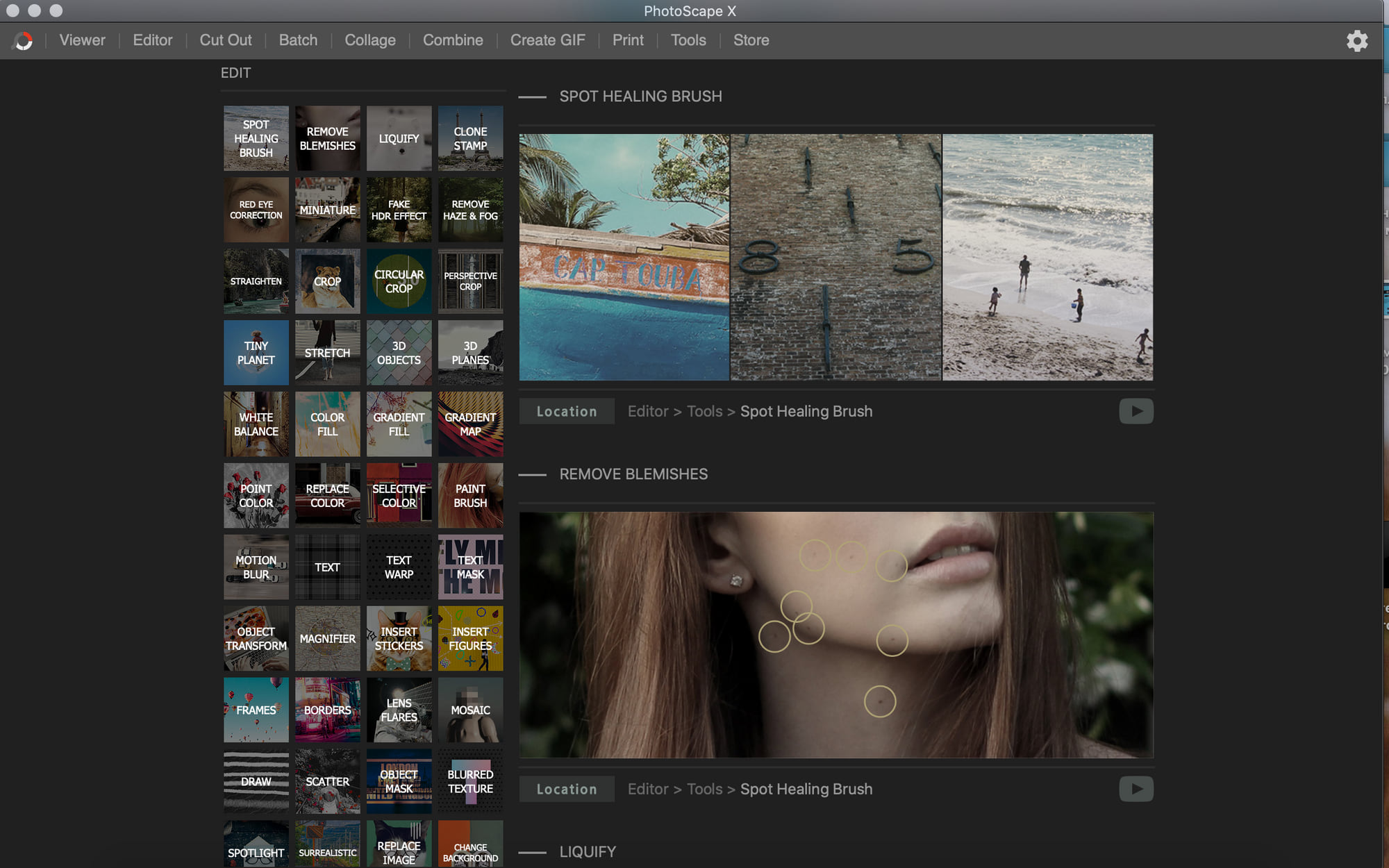Select the Object Mask tool
The image size is (1389, 868).
pyautogui.click(x=398, y=781)
